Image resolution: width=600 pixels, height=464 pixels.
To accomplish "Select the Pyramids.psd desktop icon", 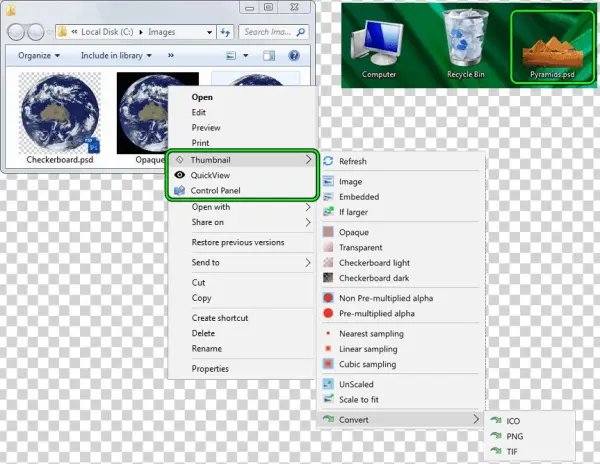I will click(553, 47).
